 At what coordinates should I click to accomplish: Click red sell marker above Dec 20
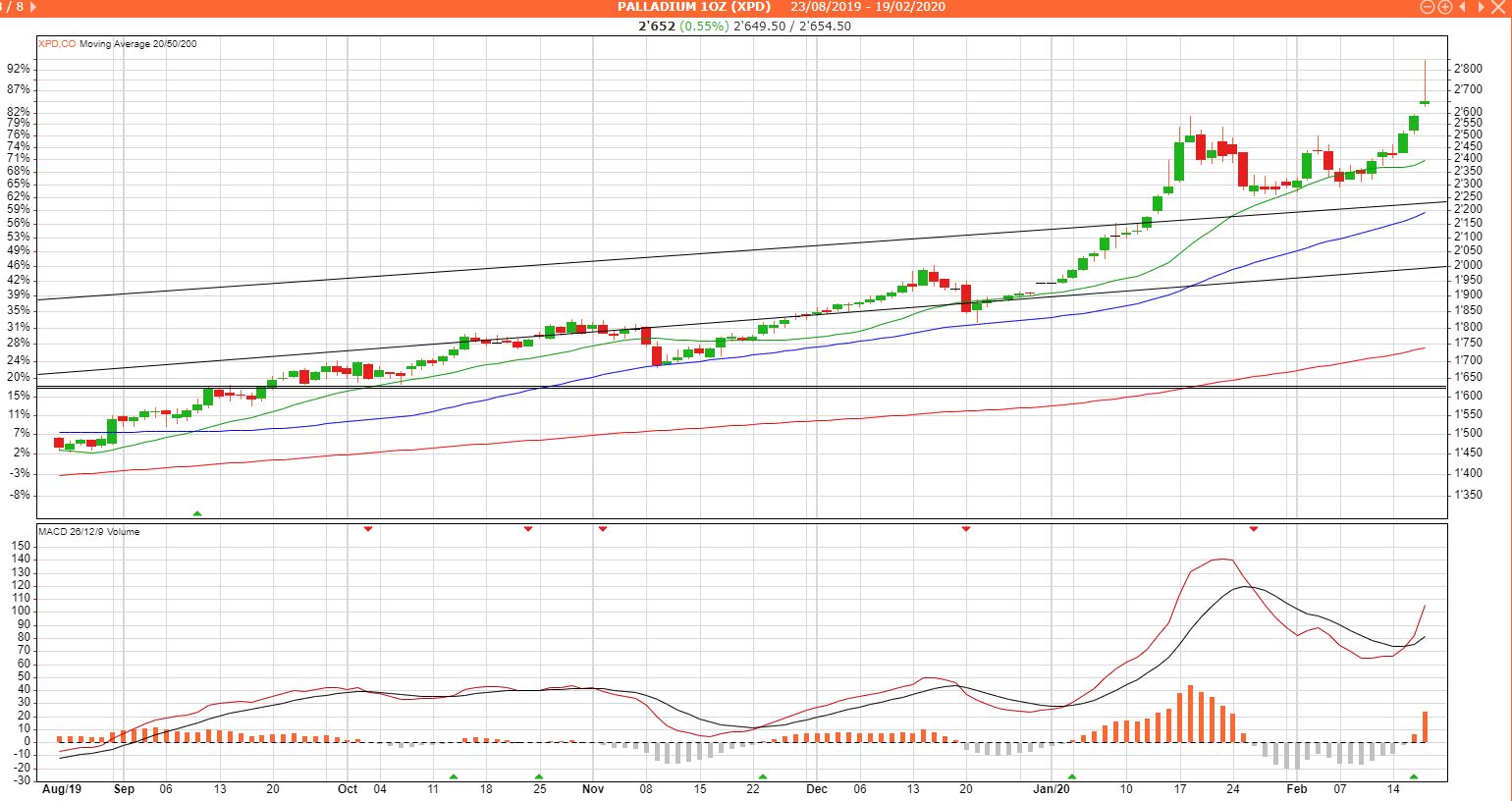(x=966, y=529)
